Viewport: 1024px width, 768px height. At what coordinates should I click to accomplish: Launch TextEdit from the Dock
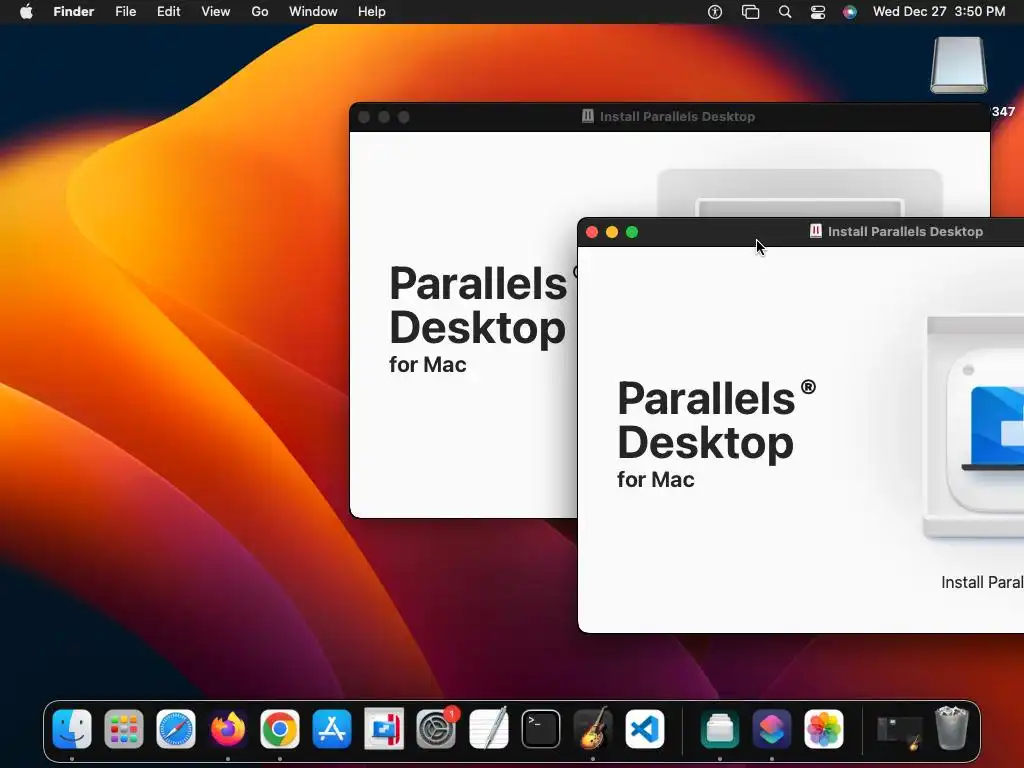[488, 728]
